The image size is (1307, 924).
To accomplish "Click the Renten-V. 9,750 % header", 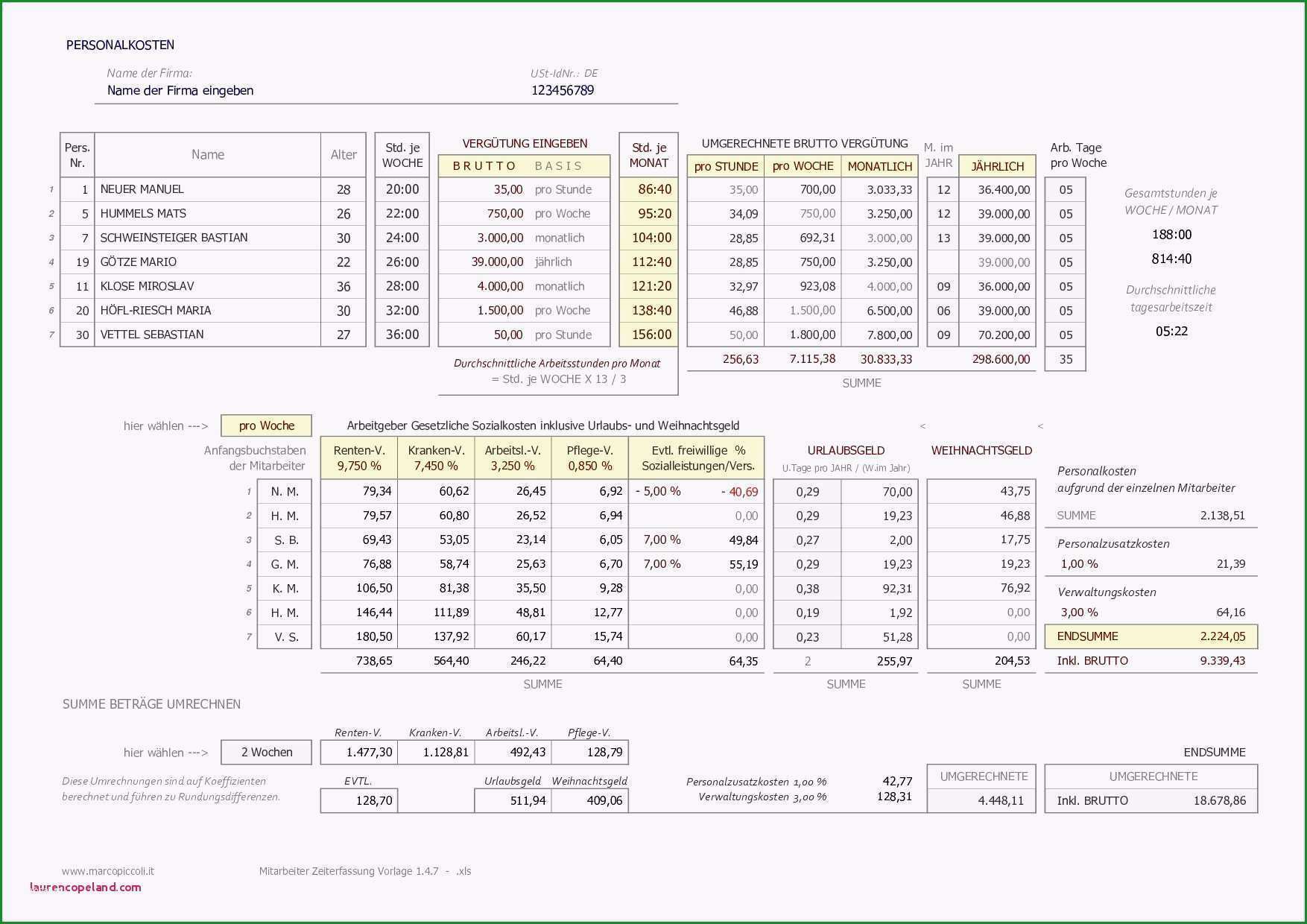I will coord(359,458).
